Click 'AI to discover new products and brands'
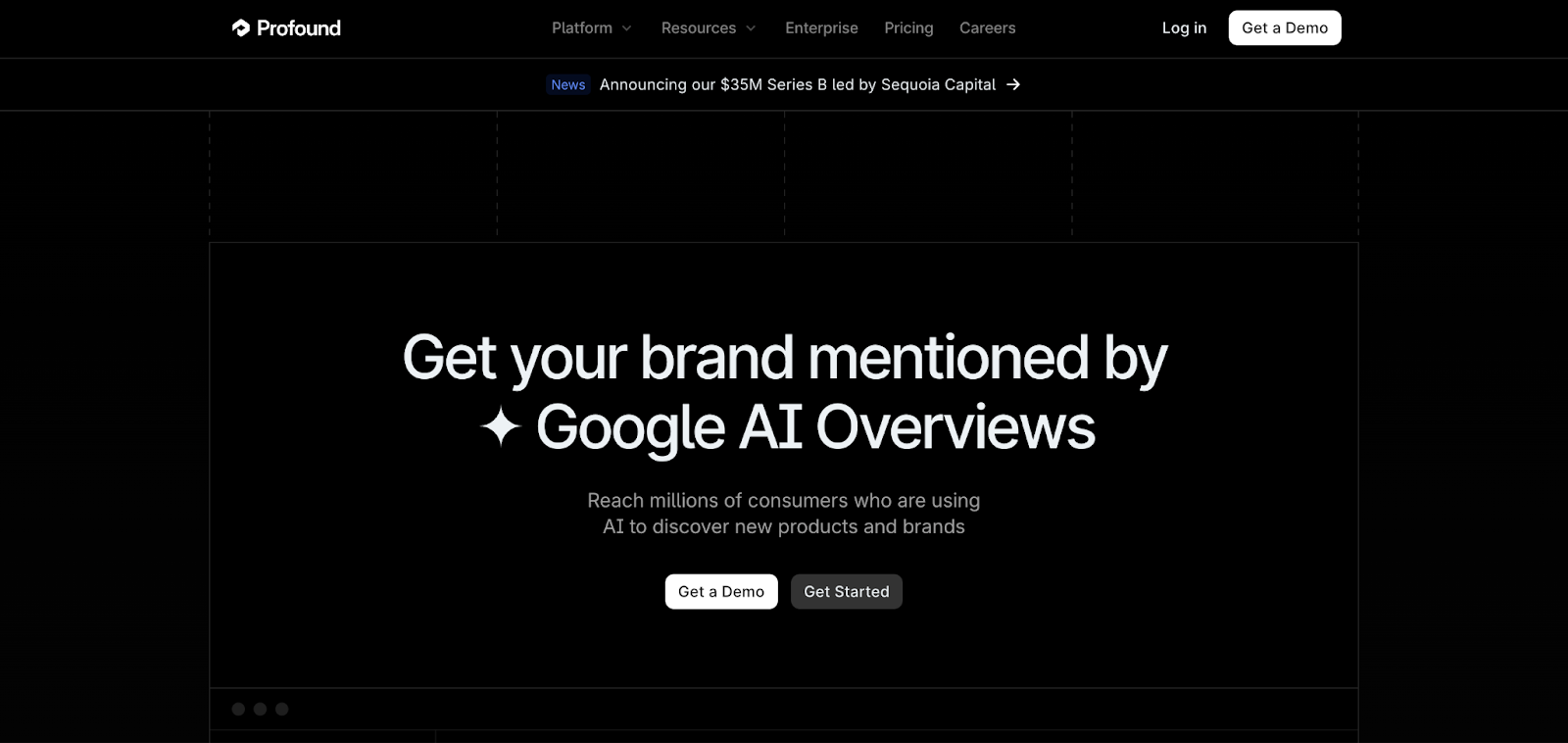Image resolution: width=1568 pixels, height=743 pixels. tap(784, 526)
